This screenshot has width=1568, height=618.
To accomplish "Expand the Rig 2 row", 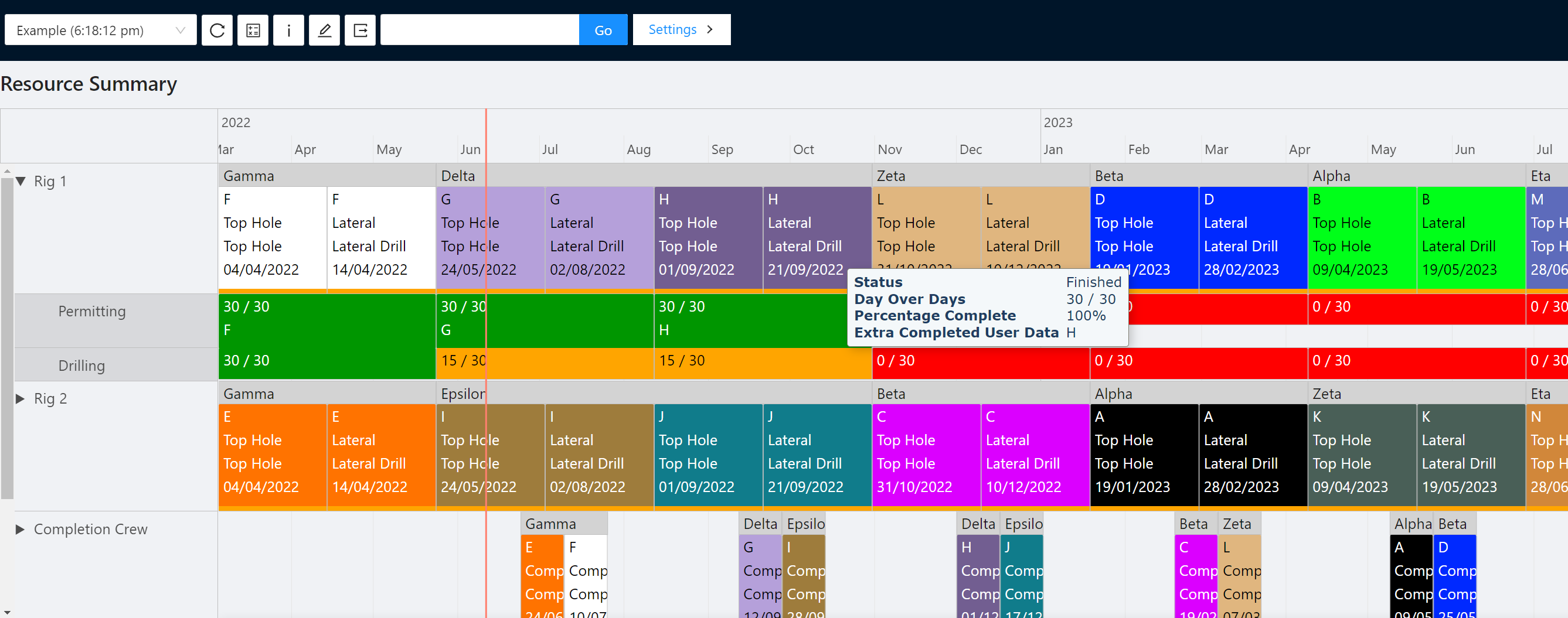I will (x=20, y=398).
